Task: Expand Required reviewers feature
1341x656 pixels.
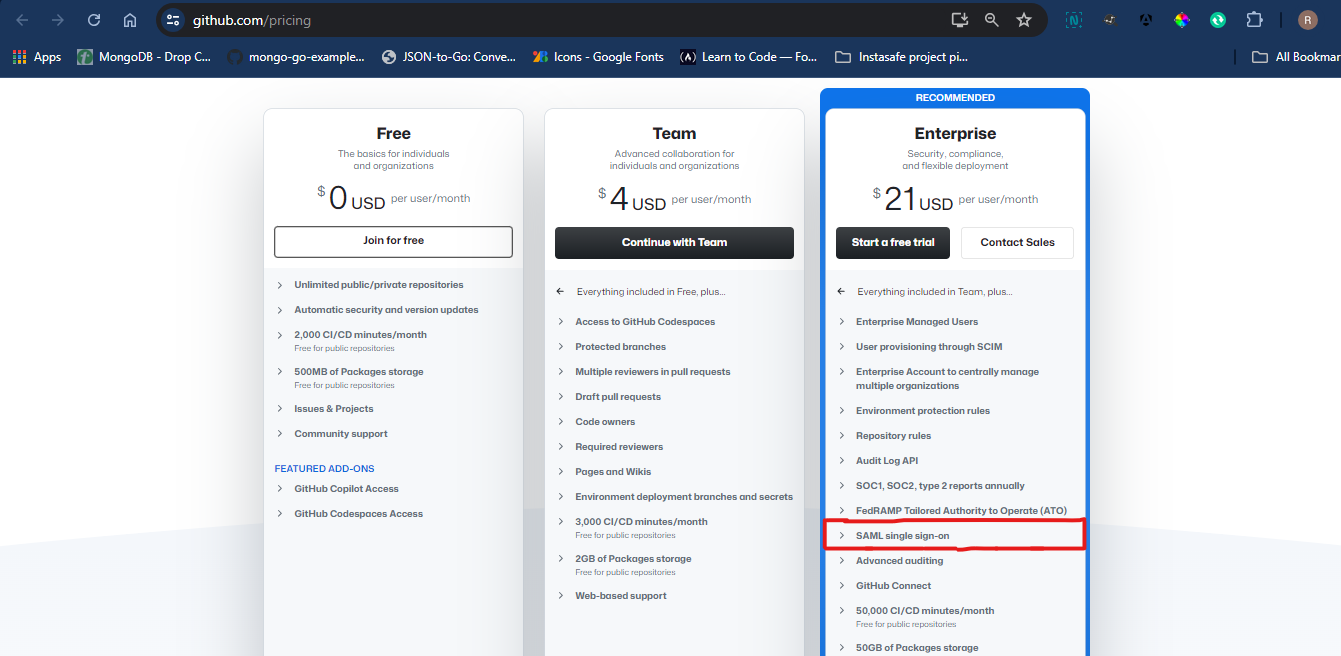Action: tap(610, 447)
